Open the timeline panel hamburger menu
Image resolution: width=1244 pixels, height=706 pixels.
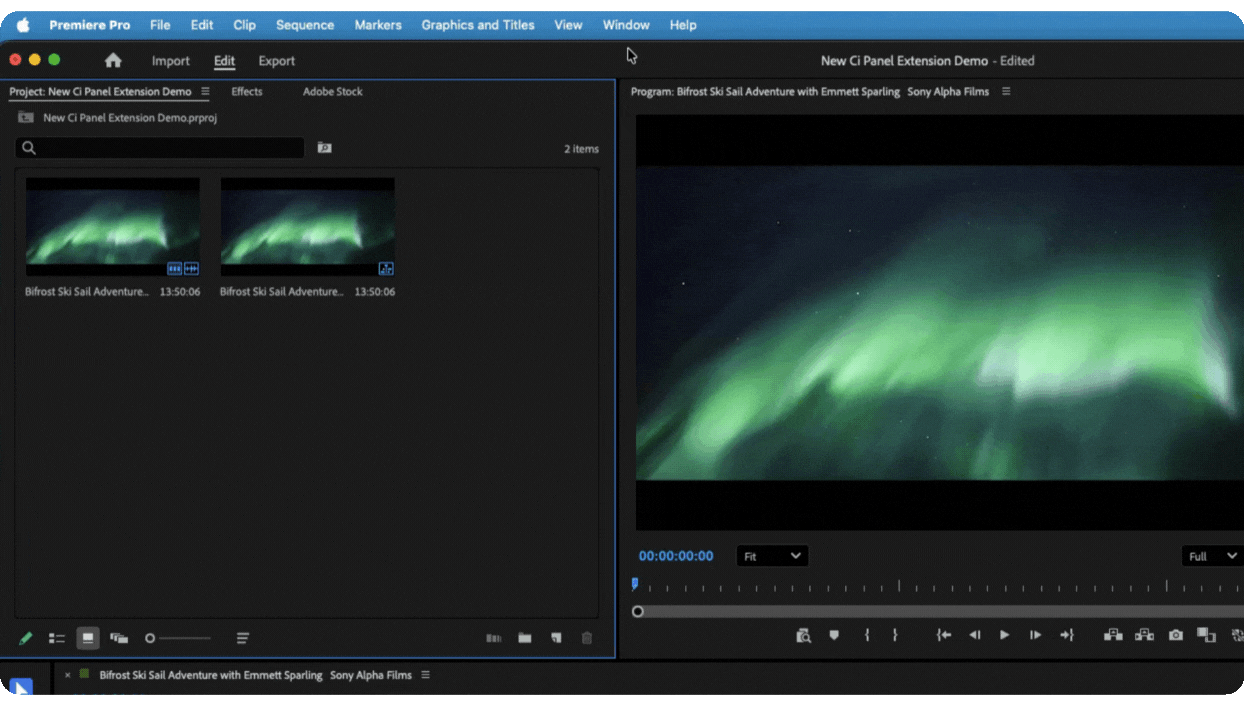pos(425,675)
